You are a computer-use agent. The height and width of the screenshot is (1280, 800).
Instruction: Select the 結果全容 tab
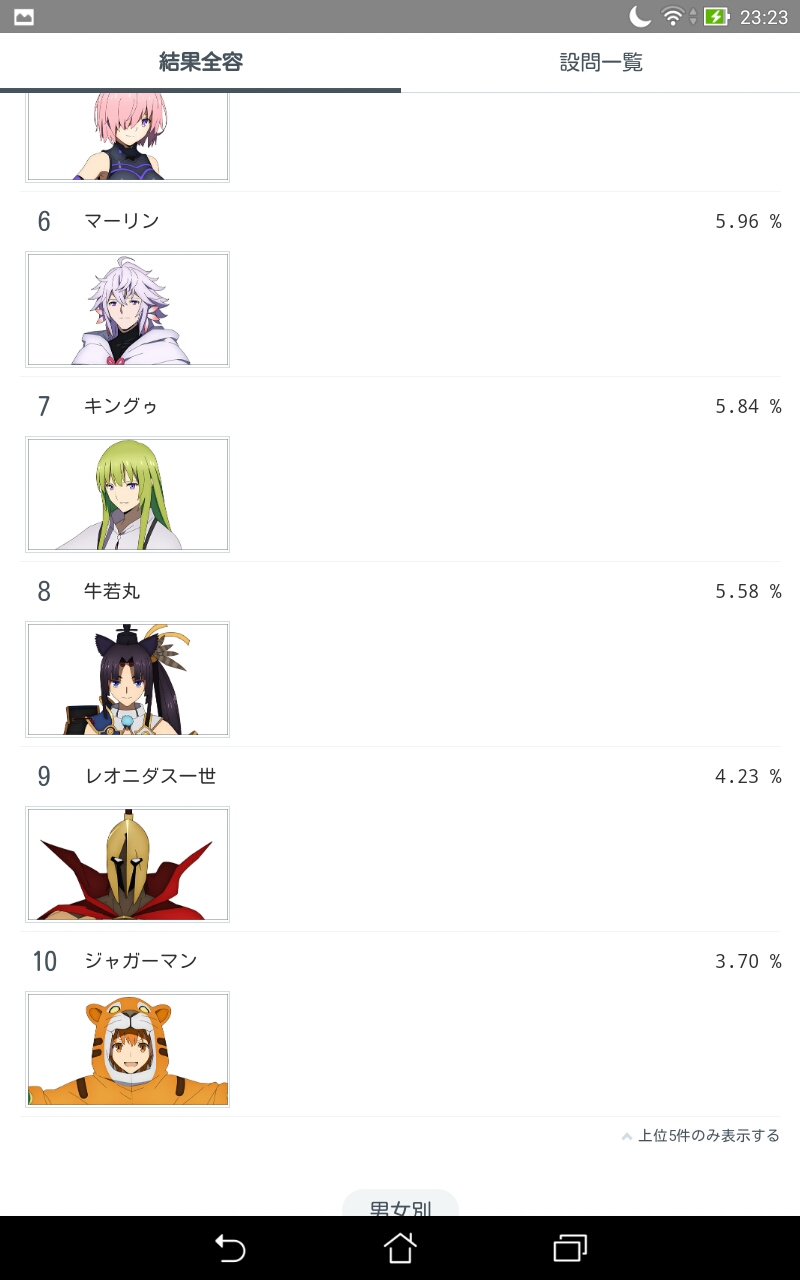(x=200, y=63)
